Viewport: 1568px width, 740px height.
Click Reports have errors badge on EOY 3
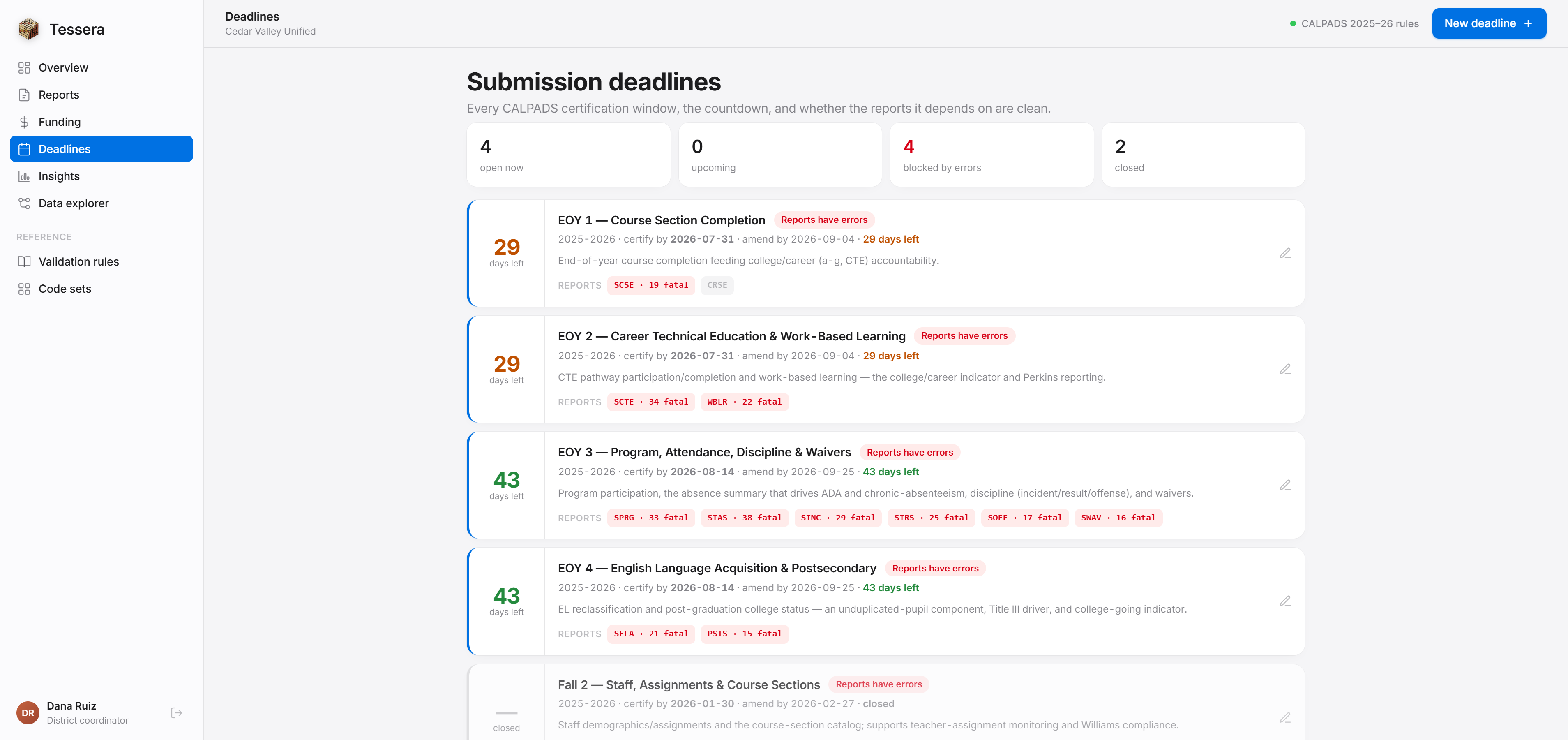click(909, 453)
